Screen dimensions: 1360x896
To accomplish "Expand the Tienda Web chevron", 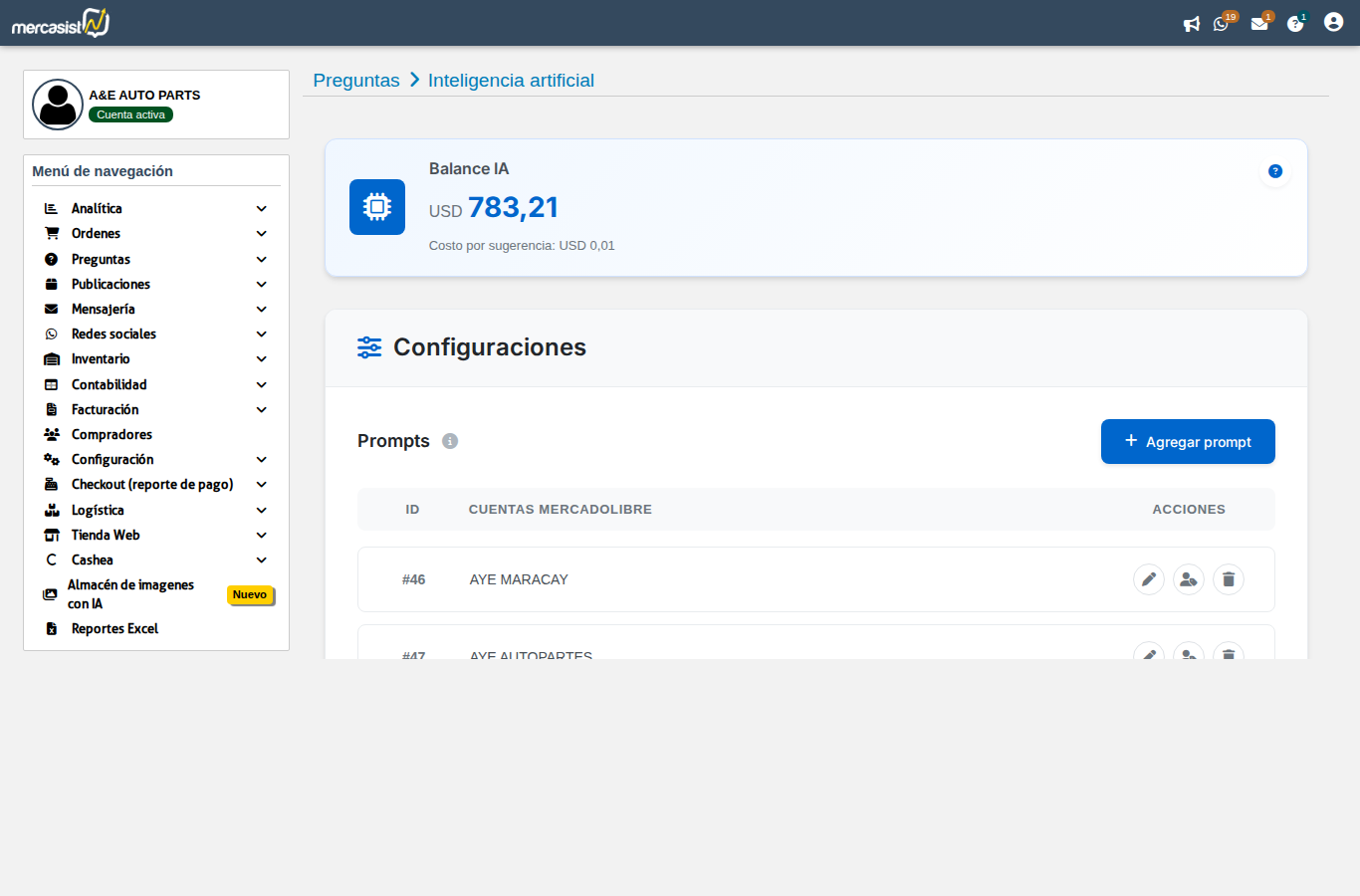I will 261,536.
